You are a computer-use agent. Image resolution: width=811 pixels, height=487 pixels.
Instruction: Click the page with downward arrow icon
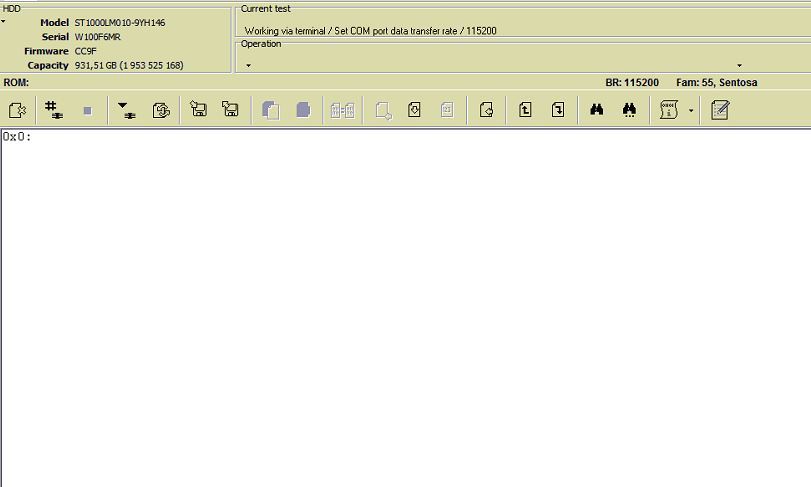(414, 110)
